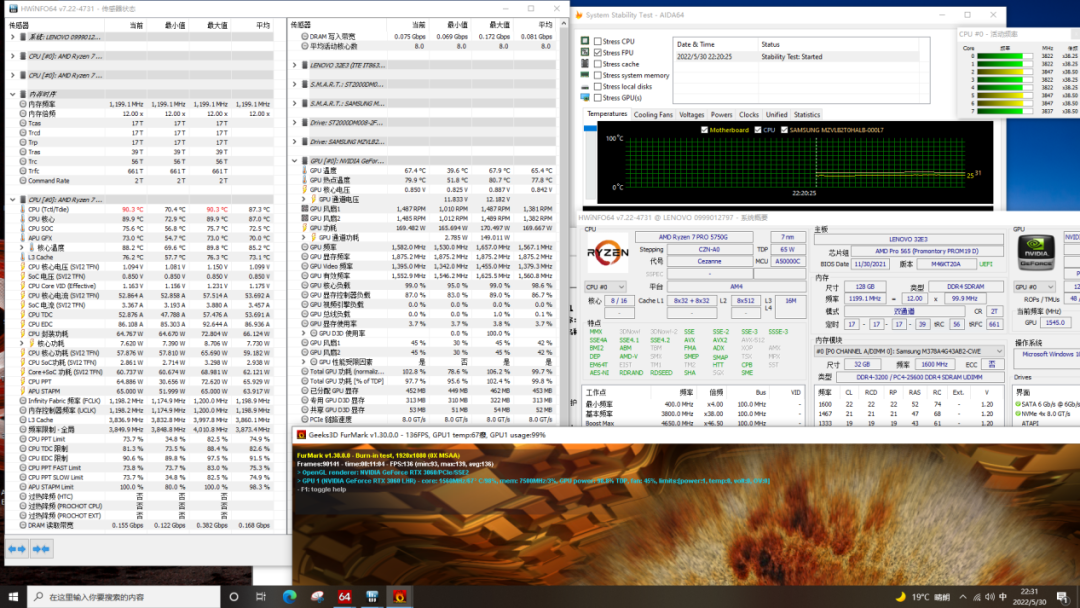The height and width of the screenshot is (608, 1080).
Task: Enable the Stress CPU checkbox
Action: pos(598,41)
